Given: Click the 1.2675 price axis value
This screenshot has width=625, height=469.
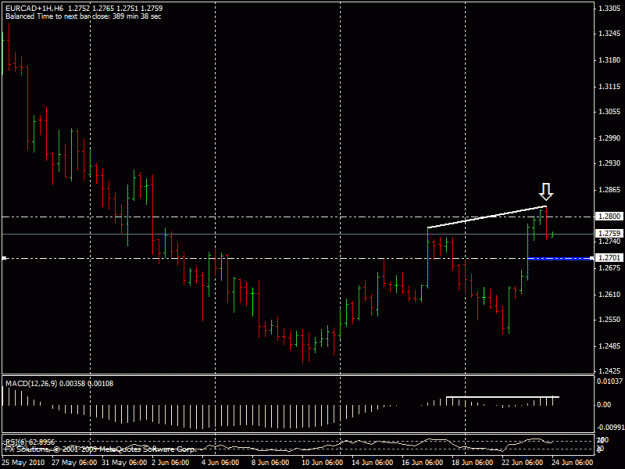Looking at the screenshot, I should coord(609,268).
